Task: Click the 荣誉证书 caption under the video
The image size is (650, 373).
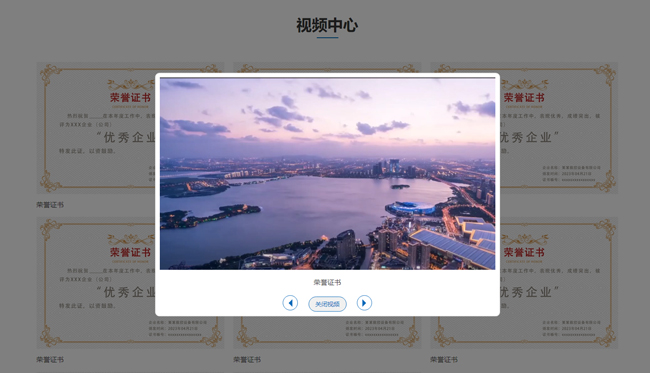Action: click(327, 282)
